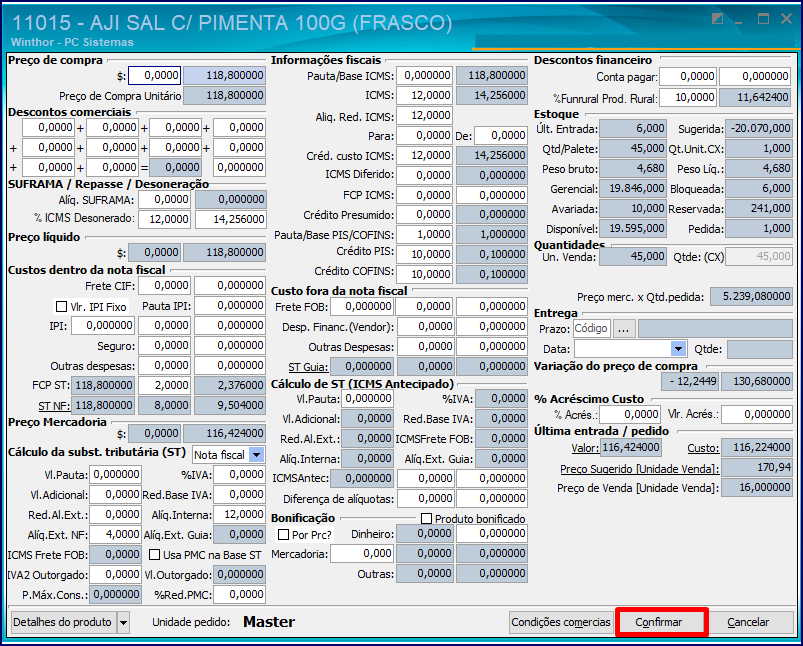Click the % Acrés. field
This screenshot has height=646, width=803.
[x=630, y=414]
